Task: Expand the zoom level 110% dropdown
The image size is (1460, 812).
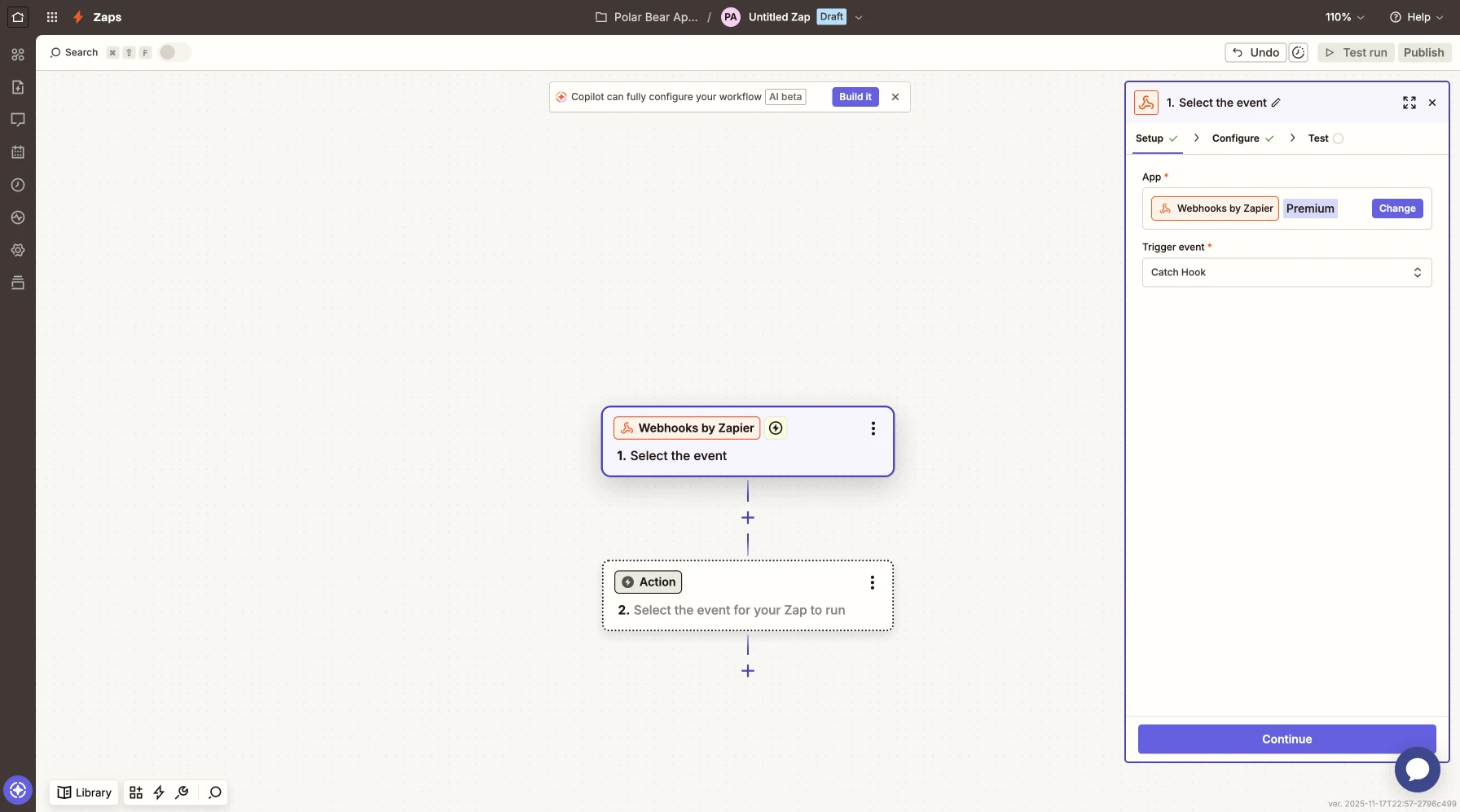Action: 1344,17
